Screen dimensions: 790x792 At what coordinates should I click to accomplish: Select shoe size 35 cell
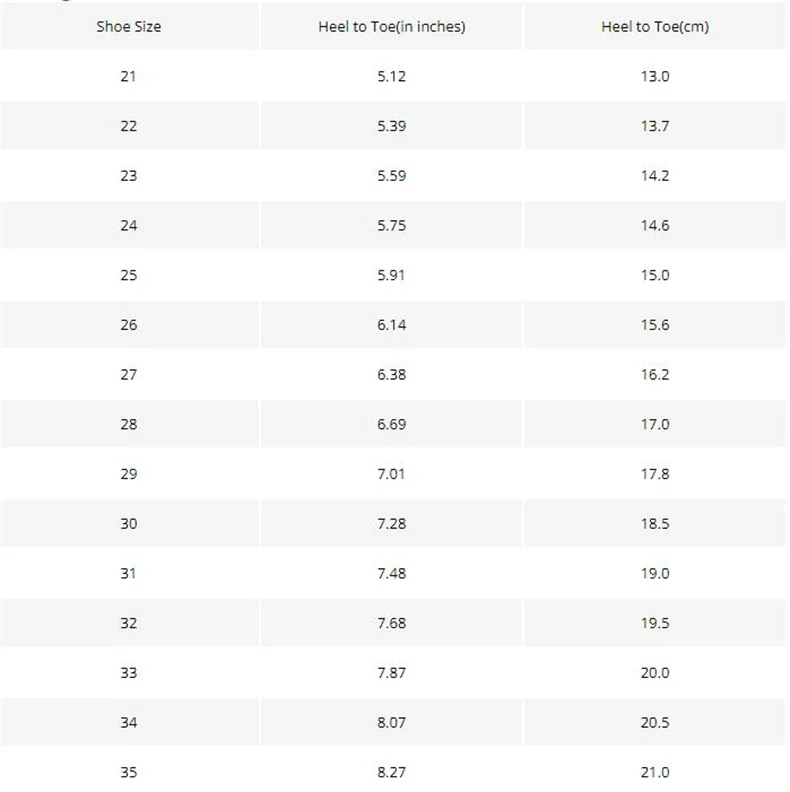click(x=128, y=772)
